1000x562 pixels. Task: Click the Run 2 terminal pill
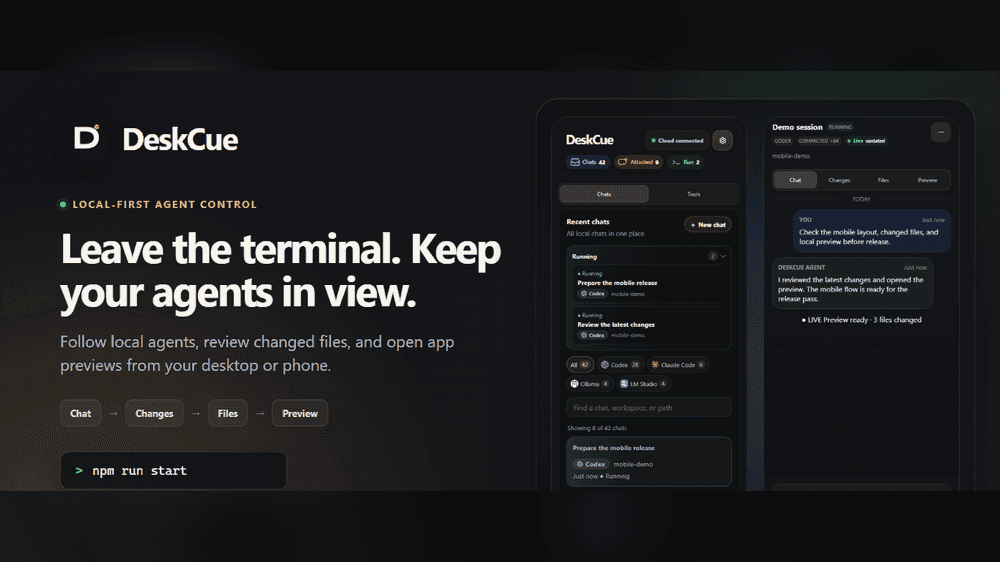686,162
